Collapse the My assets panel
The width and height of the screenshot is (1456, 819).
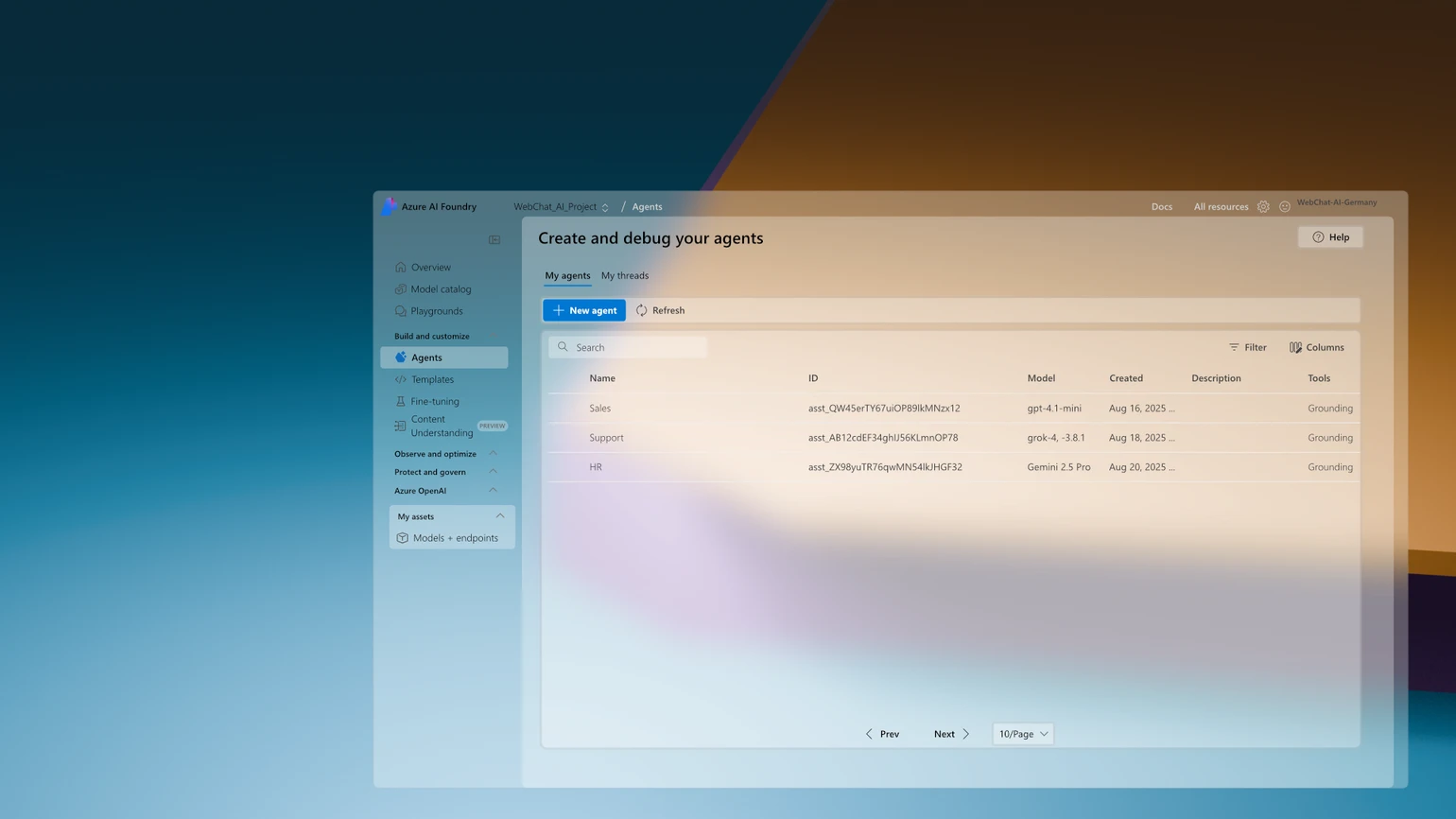coord(500,516)
